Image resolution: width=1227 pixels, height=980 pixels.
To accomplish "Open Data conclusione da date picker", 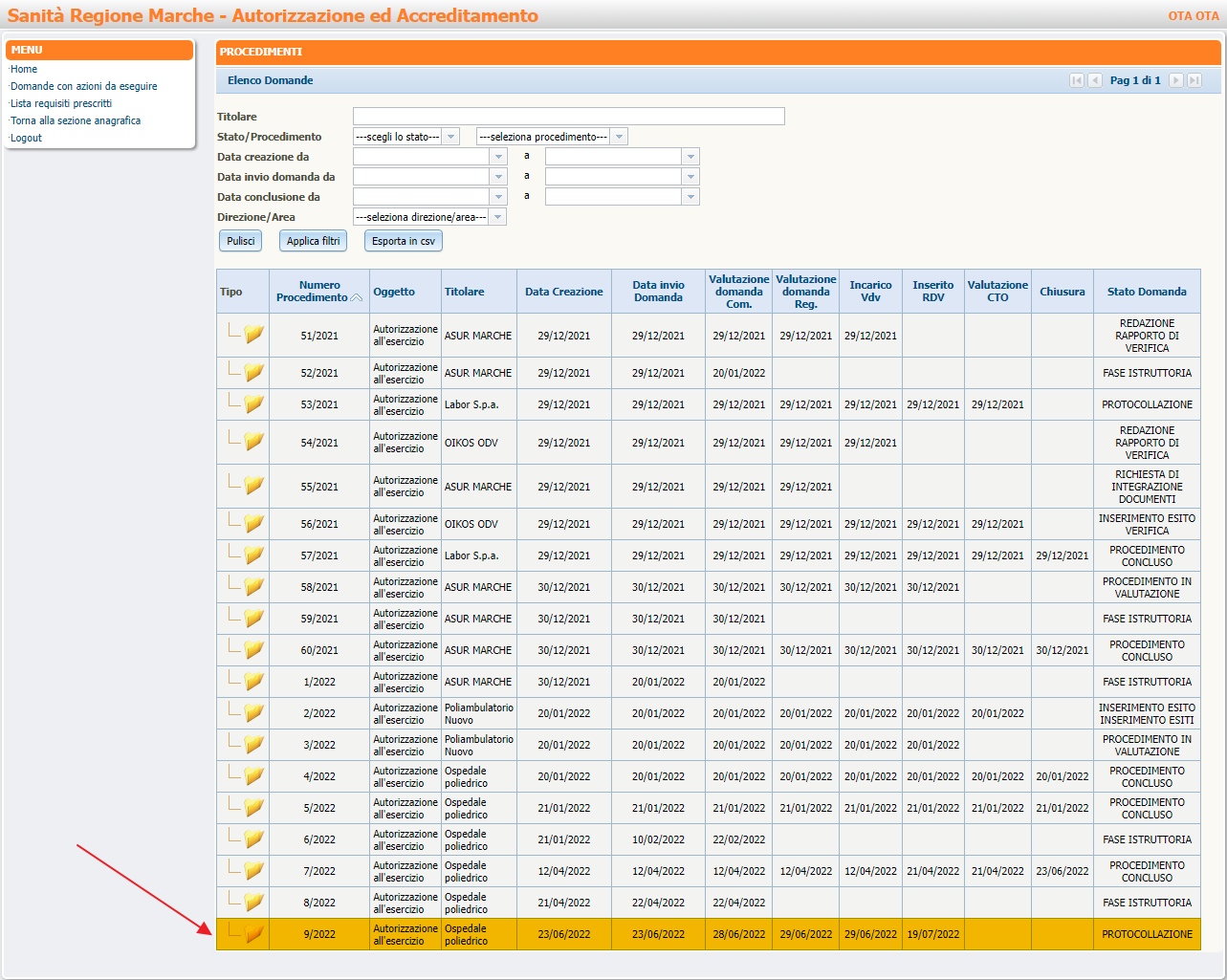I will 498,197.
